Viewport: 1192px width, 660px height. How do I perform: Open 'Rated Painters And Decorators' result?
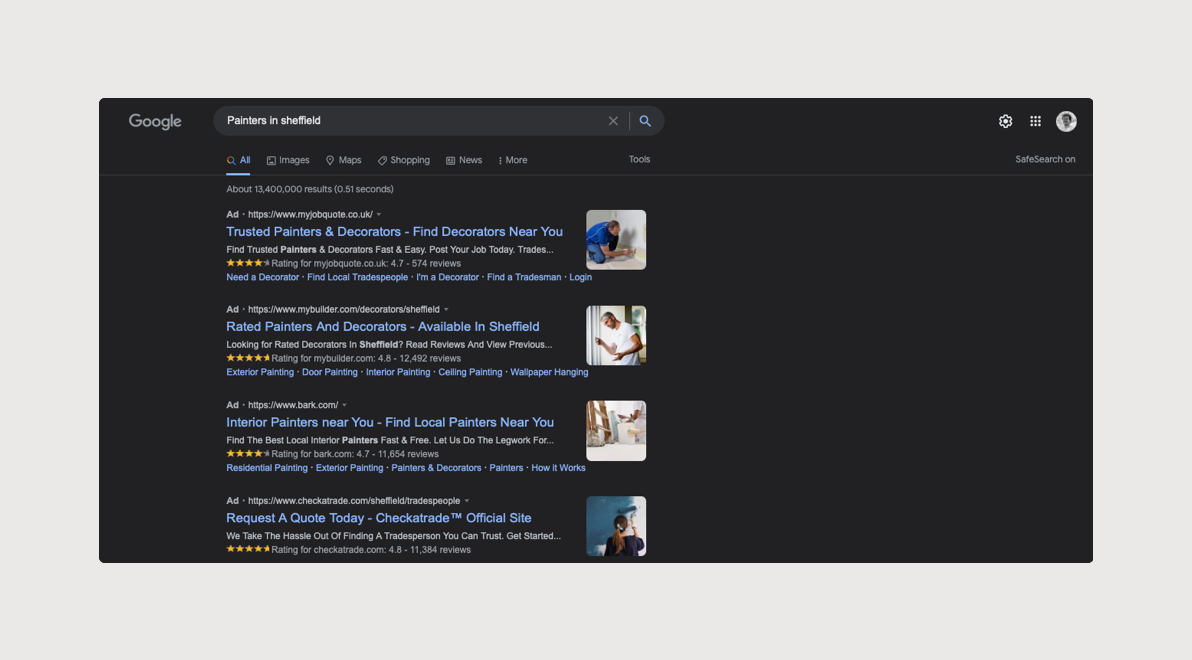[x=382, y=327]
